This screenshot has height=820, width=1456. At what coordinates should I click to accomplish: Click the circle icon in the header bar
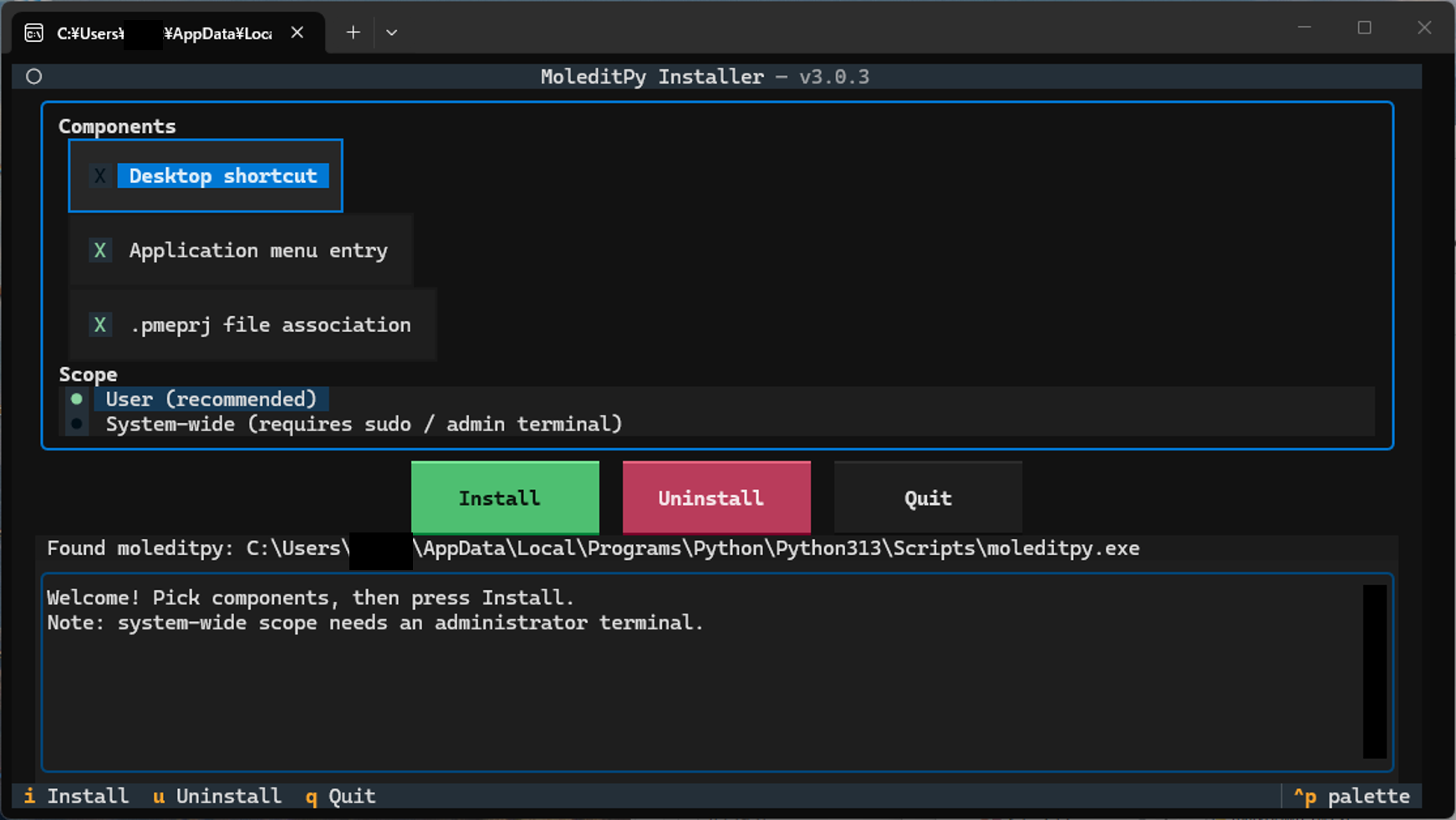pos(34,76)
